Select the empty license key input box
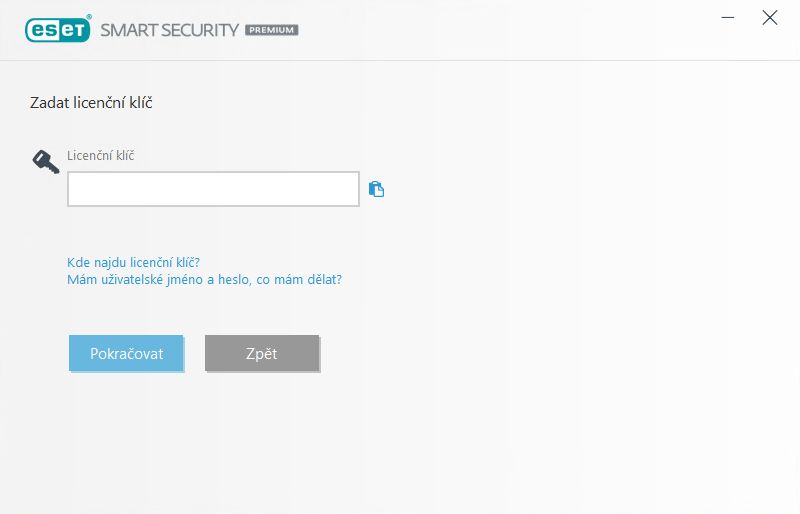800x514 pixels. pos(213,189)
